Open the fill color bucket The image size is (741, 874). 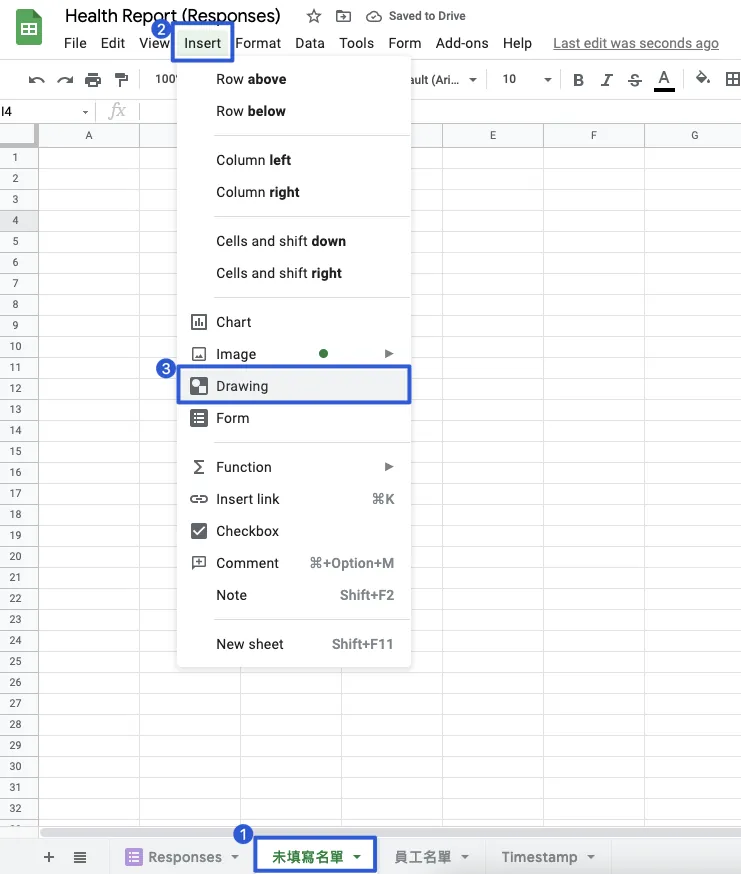702,79
